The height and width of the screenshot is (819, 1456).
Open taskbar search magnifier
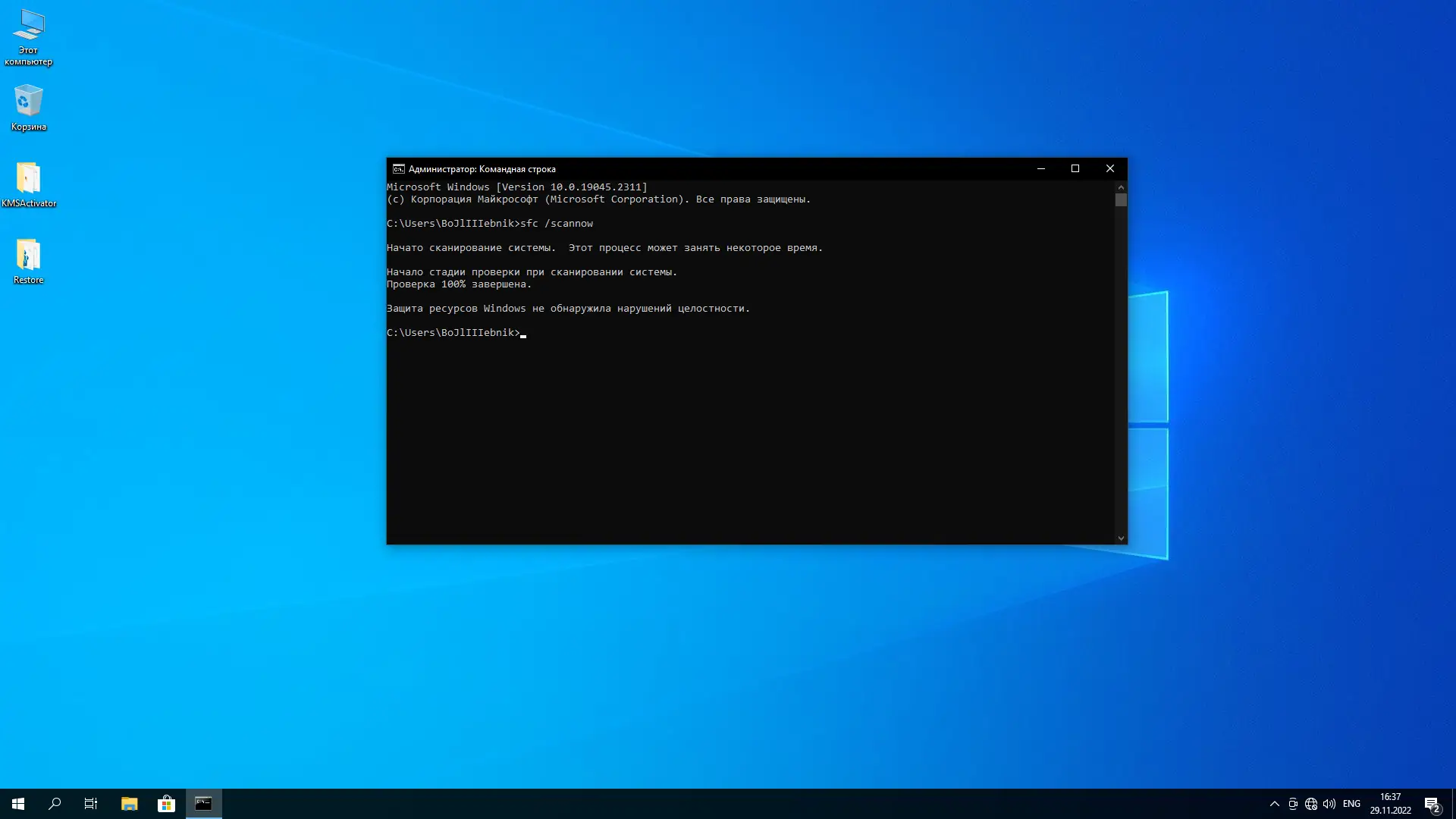(55, 804)
